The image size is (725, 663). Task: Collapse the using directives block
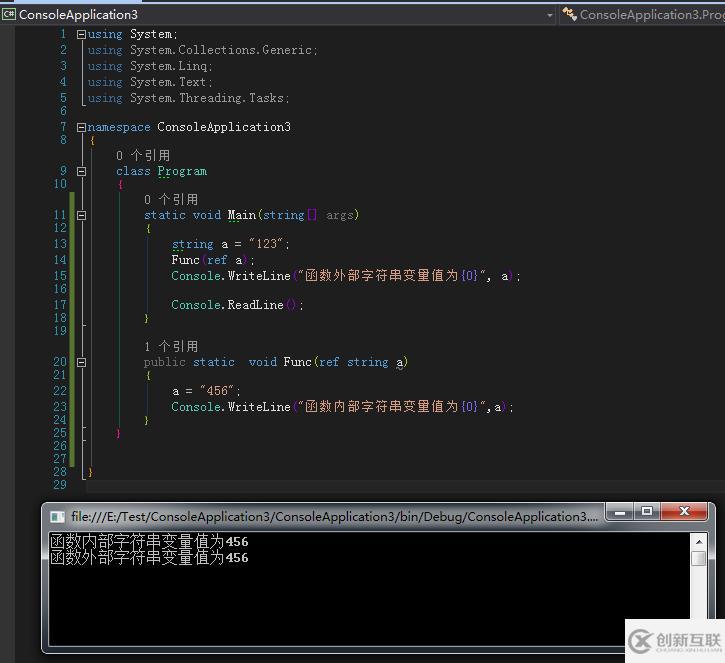point(81,34)
